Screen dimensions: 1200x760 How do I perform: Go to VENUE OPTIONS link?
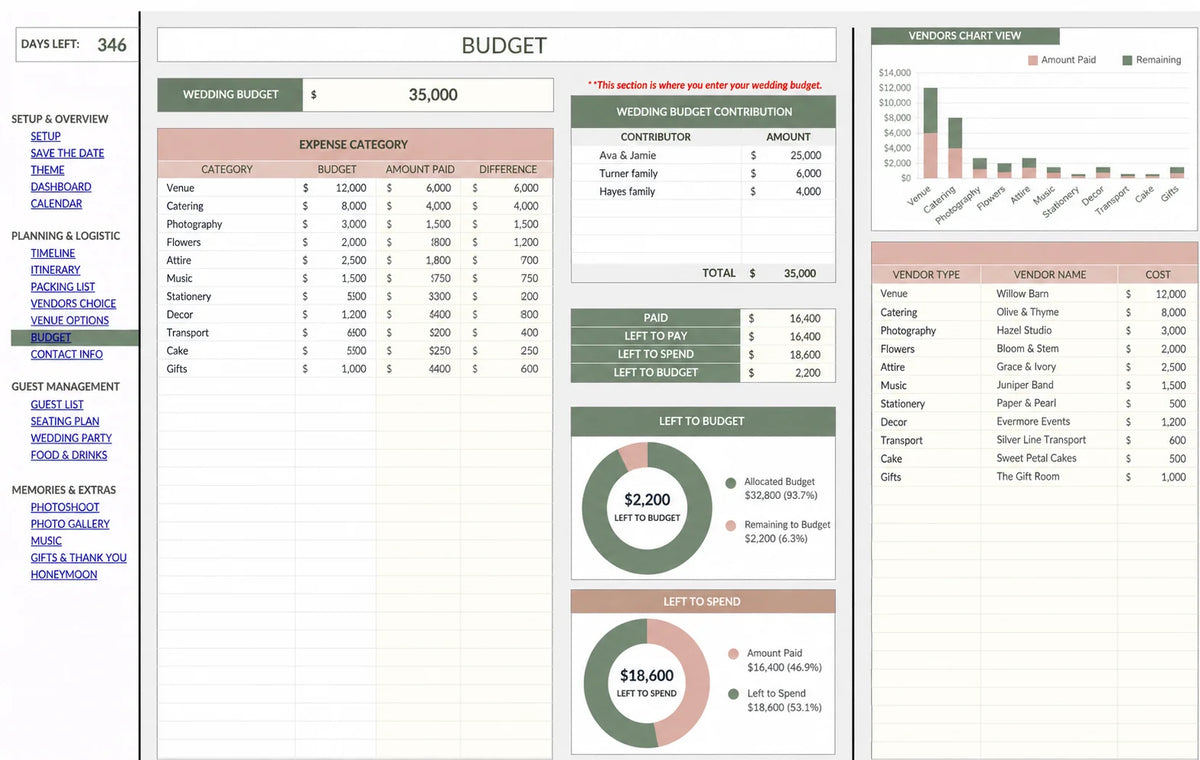pos(69,321)
